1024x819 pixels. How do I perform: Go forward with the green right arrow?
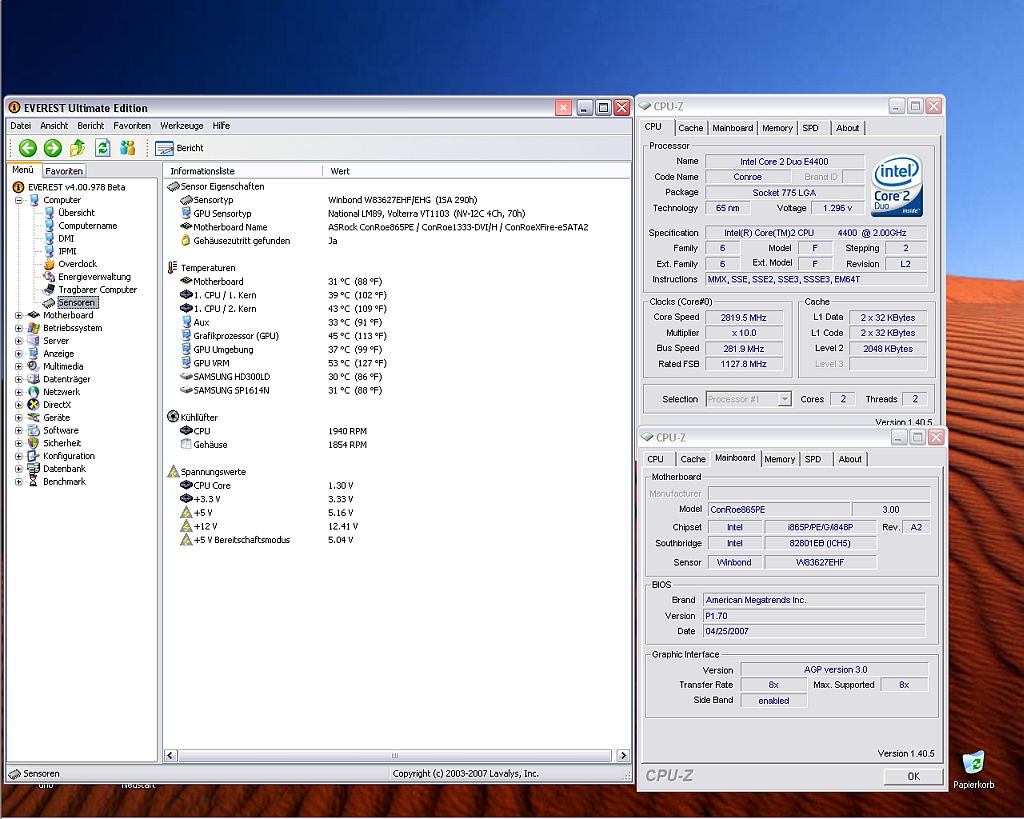click(52, 148)
